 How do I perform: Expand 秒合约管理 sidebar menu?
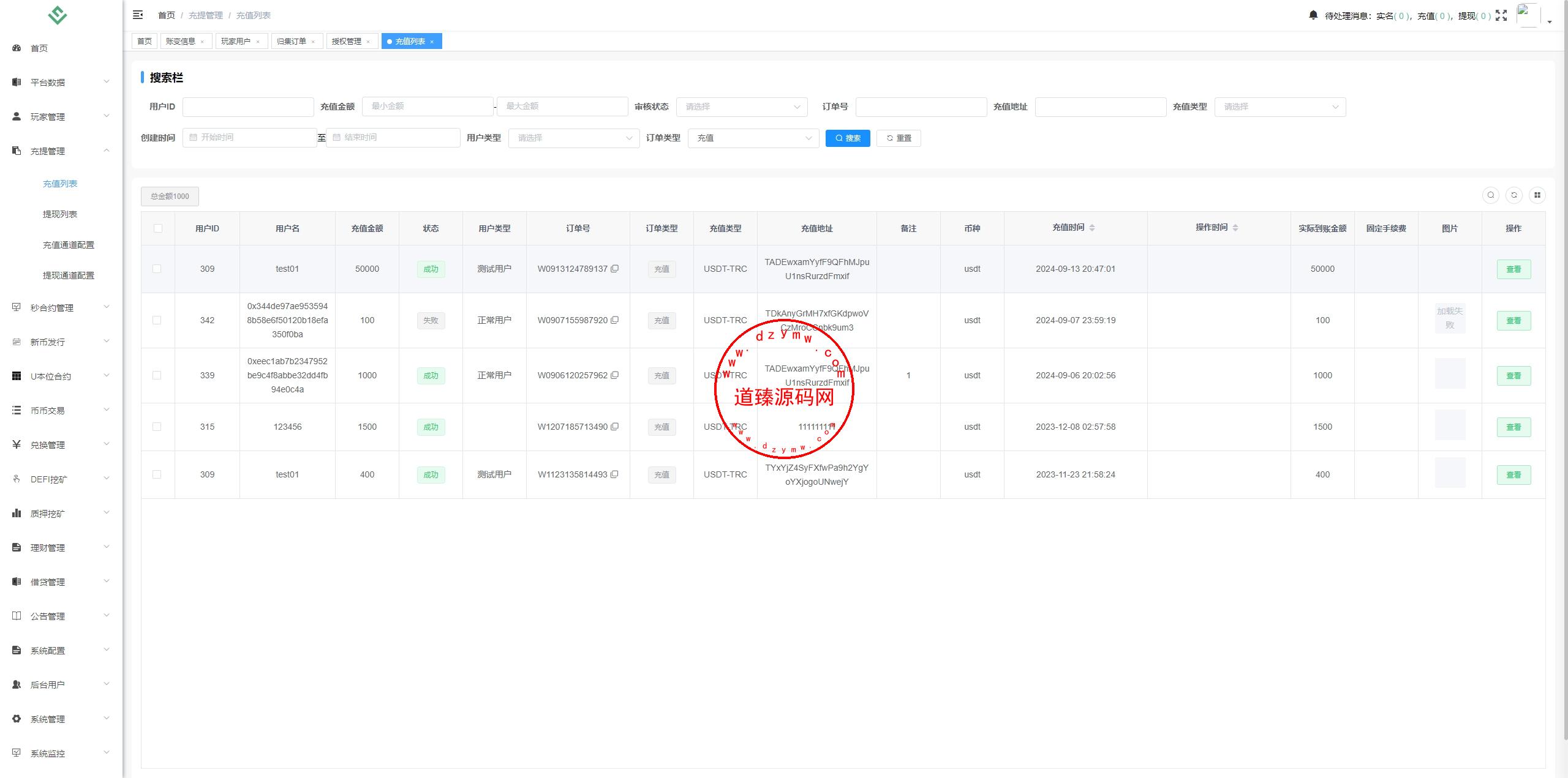[61, 307]
